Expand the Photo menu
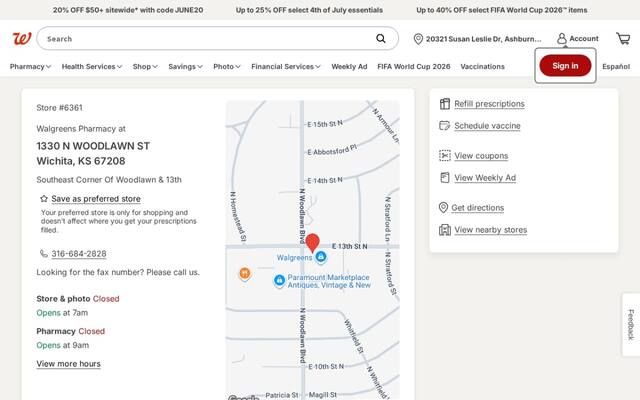 click(x=227, y=67)
